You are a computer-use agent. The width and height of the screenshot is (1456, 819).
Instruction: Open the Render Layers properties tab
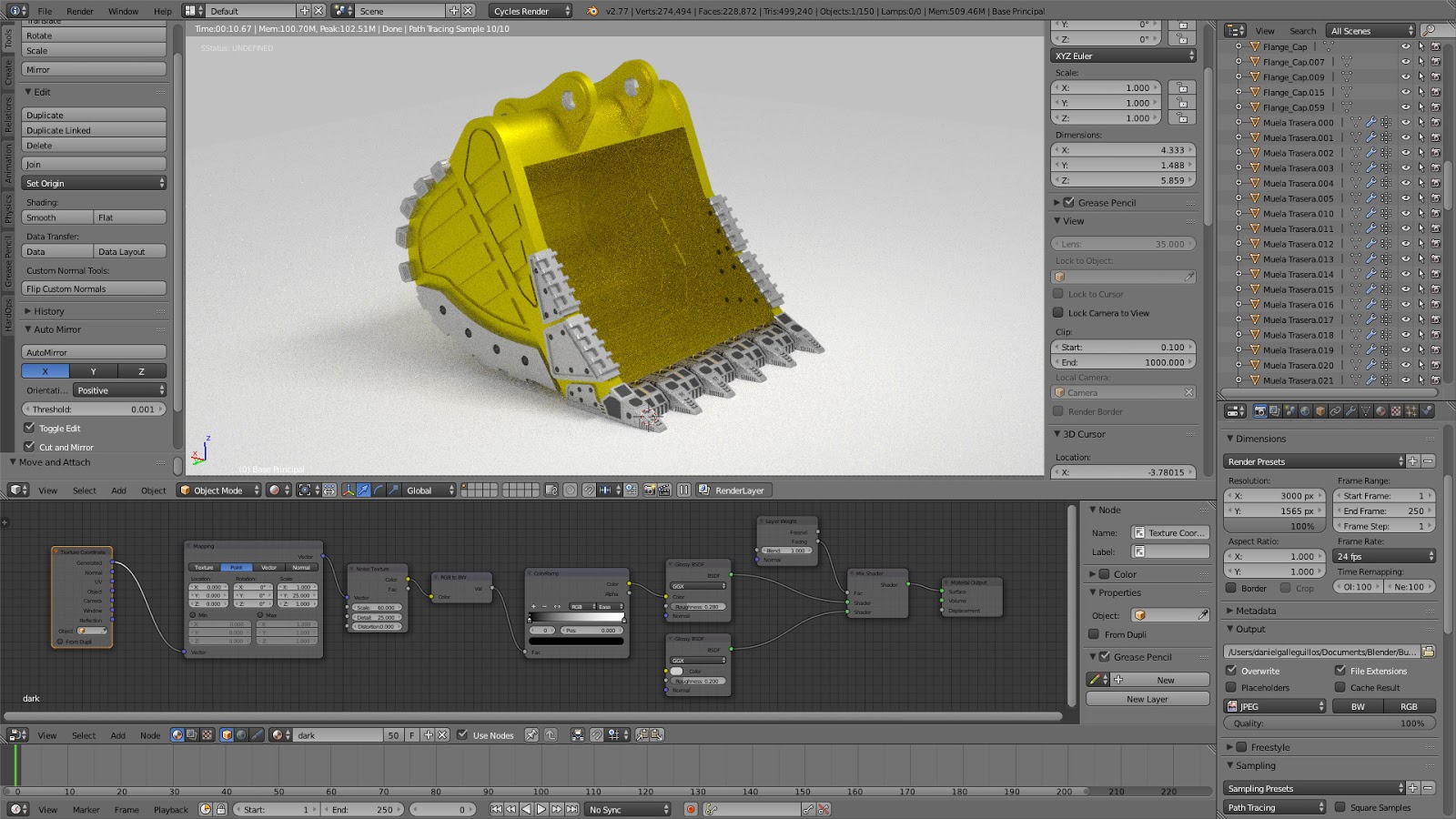1273,410
